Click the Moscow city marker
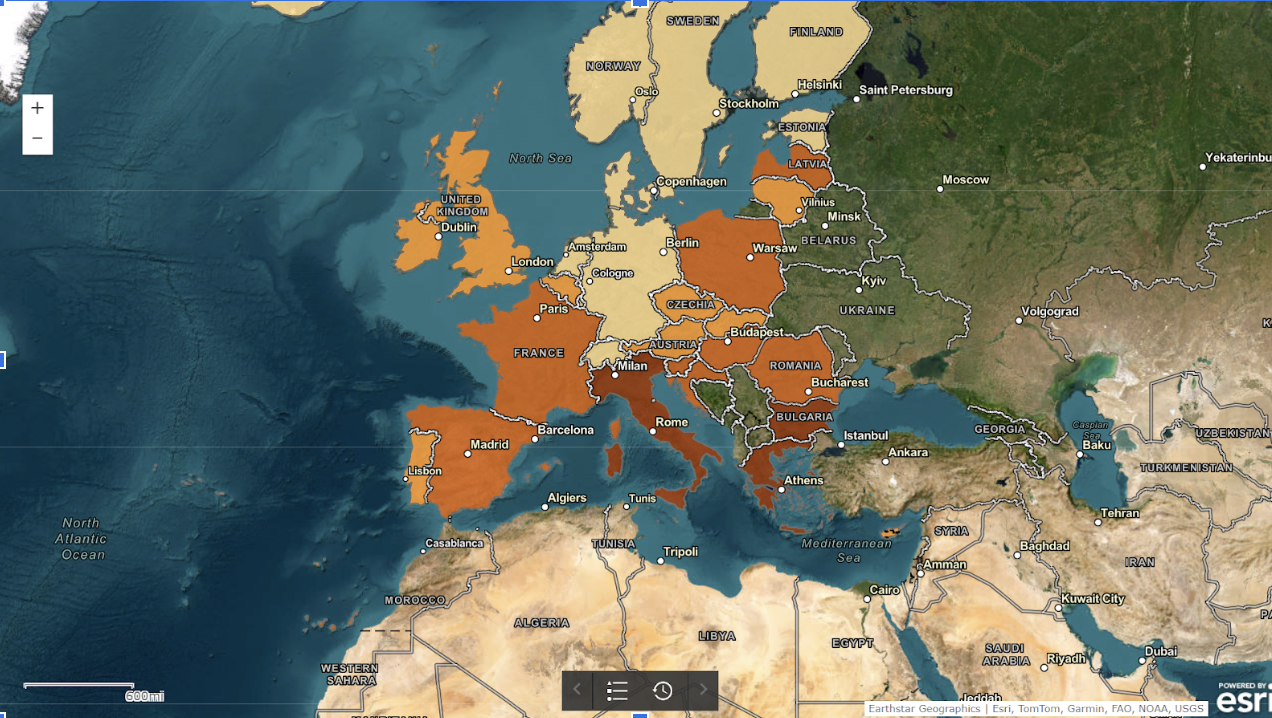Viewport: 1272px width, 718px height. [x=940, y=188]
